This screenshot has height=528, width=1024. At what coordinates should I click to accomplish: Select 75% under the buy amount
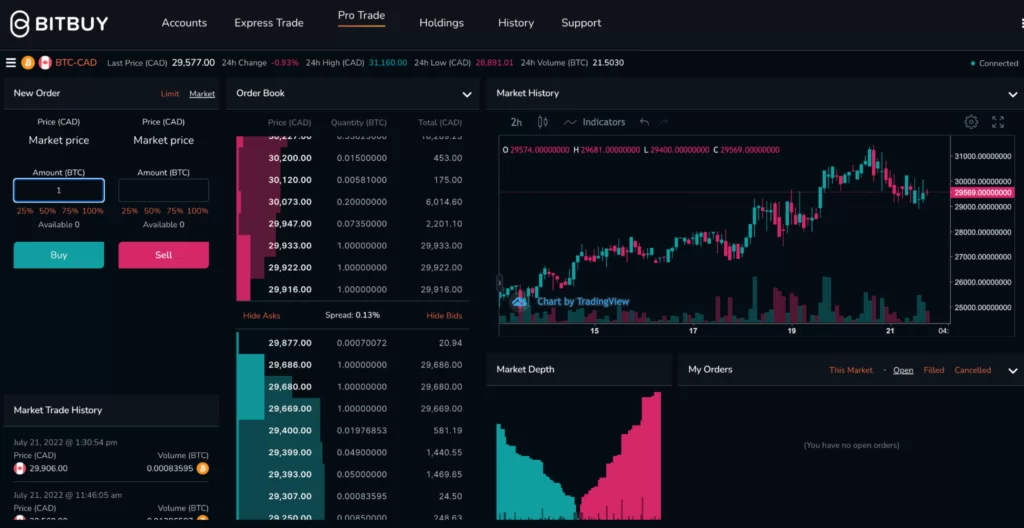tap(70, 211)
